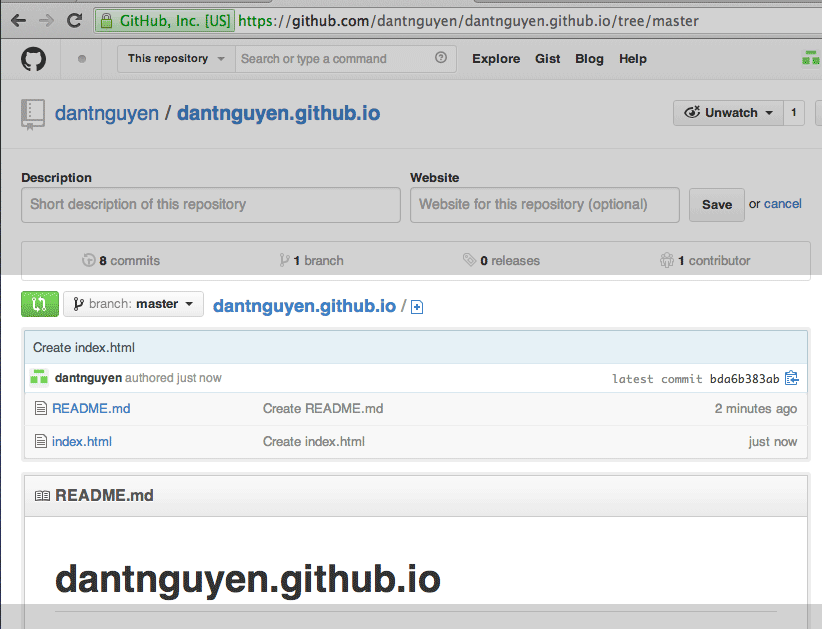This screenshot has height=629, width=822.
Task: Click the cancel link next to Save
Action: click(x=782, y=204)
